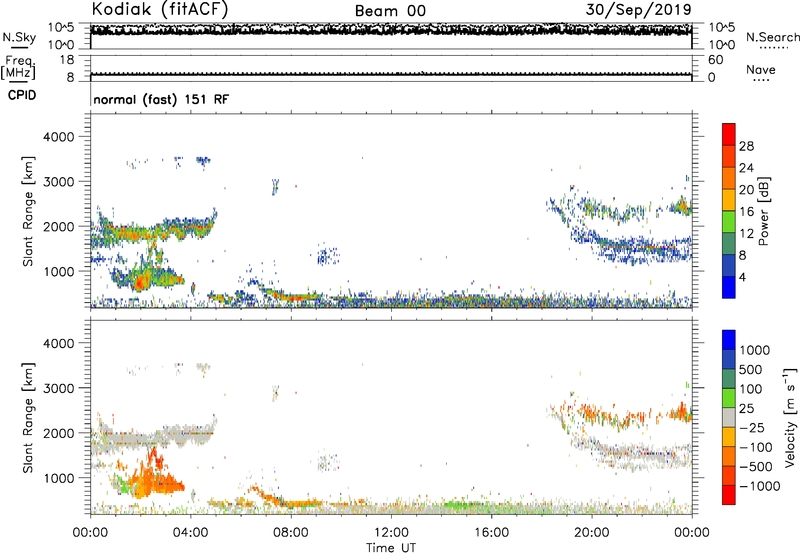The width and height of the screenshot is (800, 554).
Task: Click the velocity panel 'Slant Range [km]' label
Action: 28,418
